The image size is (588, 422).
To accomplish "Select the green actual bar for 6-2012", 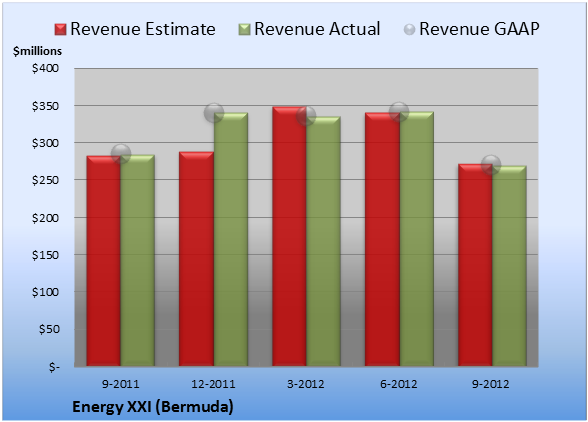I will 416,239.
